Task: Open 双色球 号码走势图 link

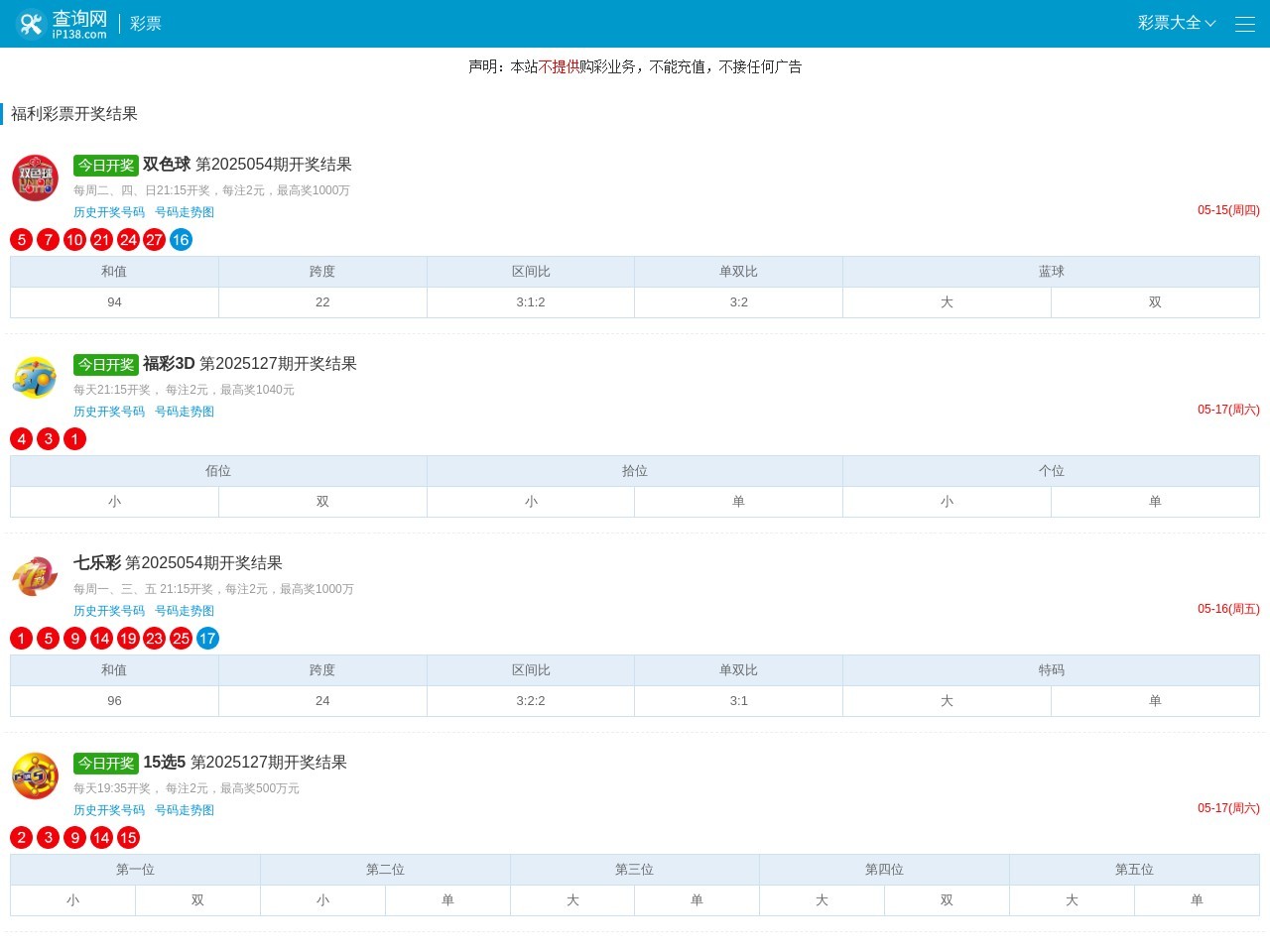Action: tap(185, 212)
